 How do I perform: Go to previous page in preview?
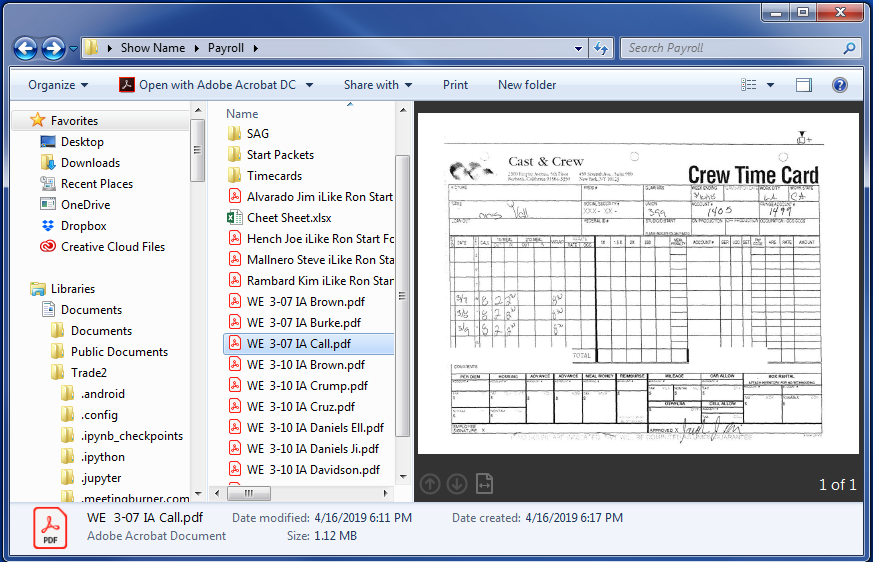430,484
